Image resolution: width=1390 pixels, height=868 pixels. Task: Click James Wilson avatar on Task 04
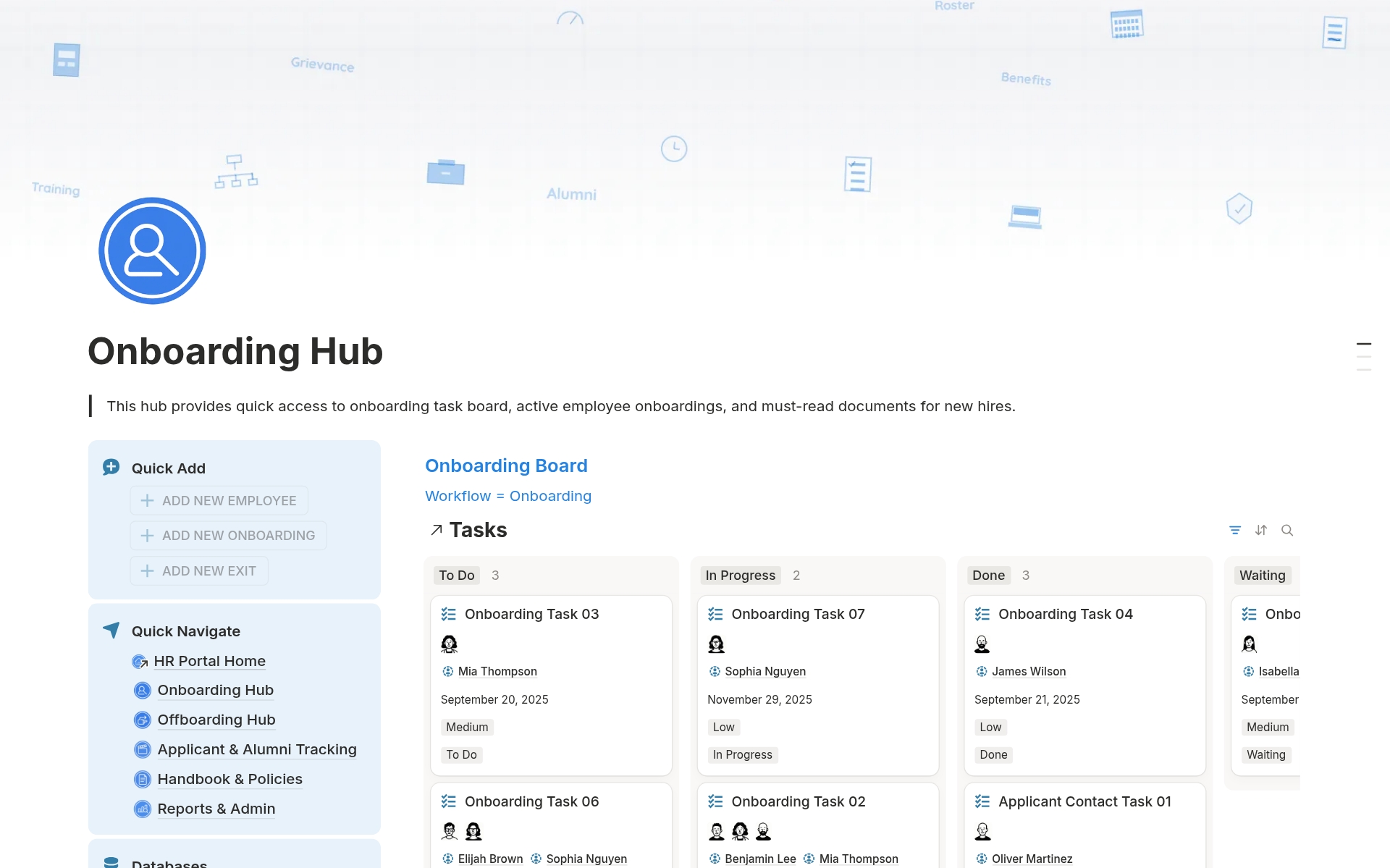[982, 644]
